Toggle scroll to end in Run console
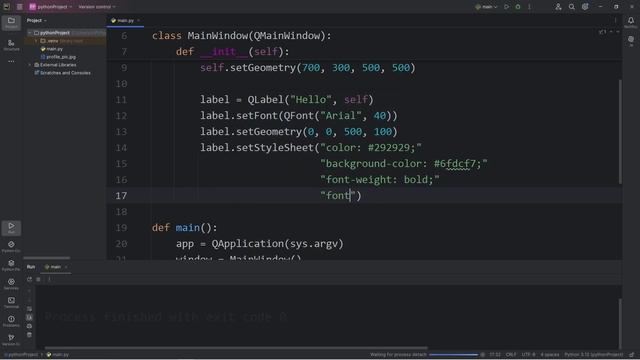Image resolution: width=640 pixels, height=360 pixels. point(29,317)
